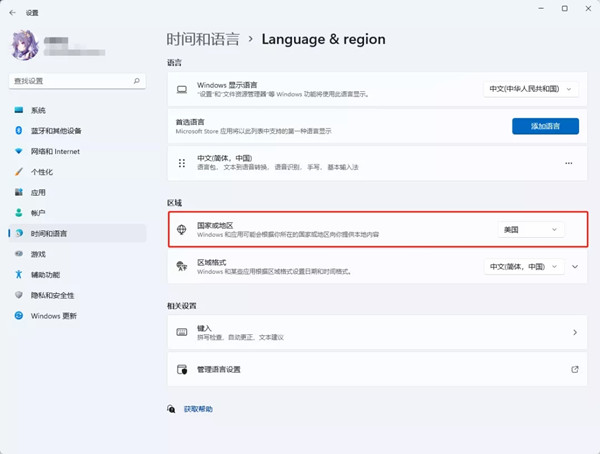The height and width of the screenshot is (454, 600).
Task: Open Windows 显示语言 dropdown
Action: [x=531, y=89]
